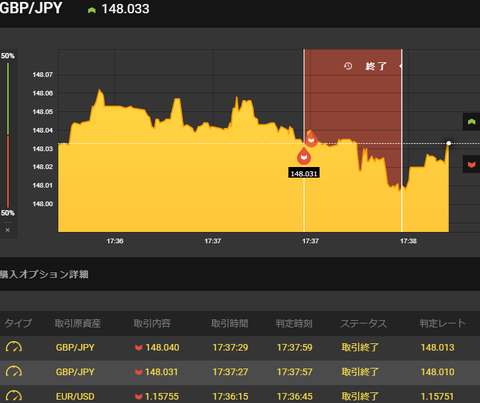Screen dimensions: 480x403
Task: Click the 取引原資産 column header
Action: click(x=78, y=323)
